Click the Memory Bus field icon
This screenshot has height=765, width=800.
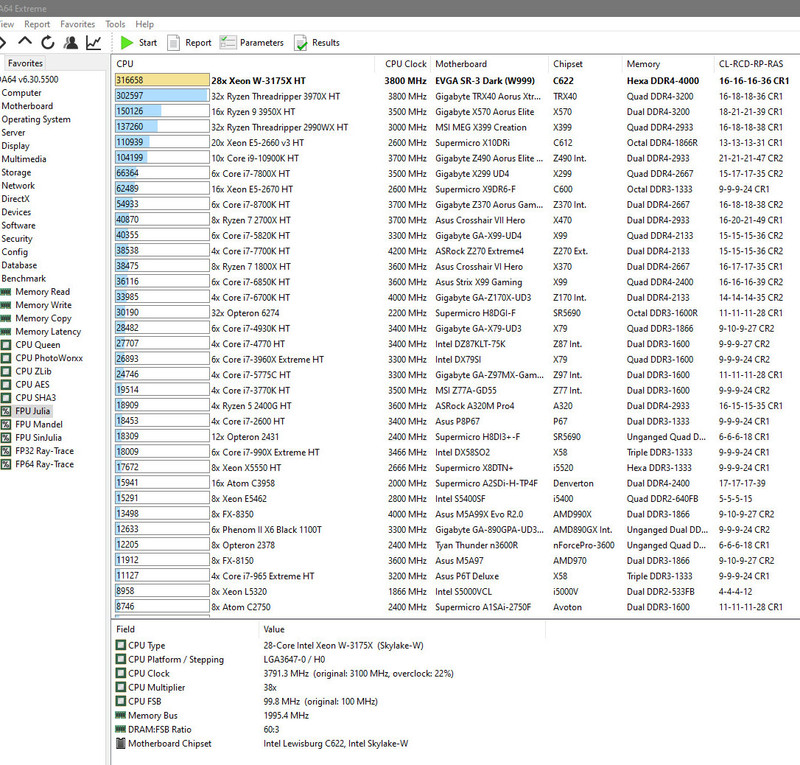[121, 715]
